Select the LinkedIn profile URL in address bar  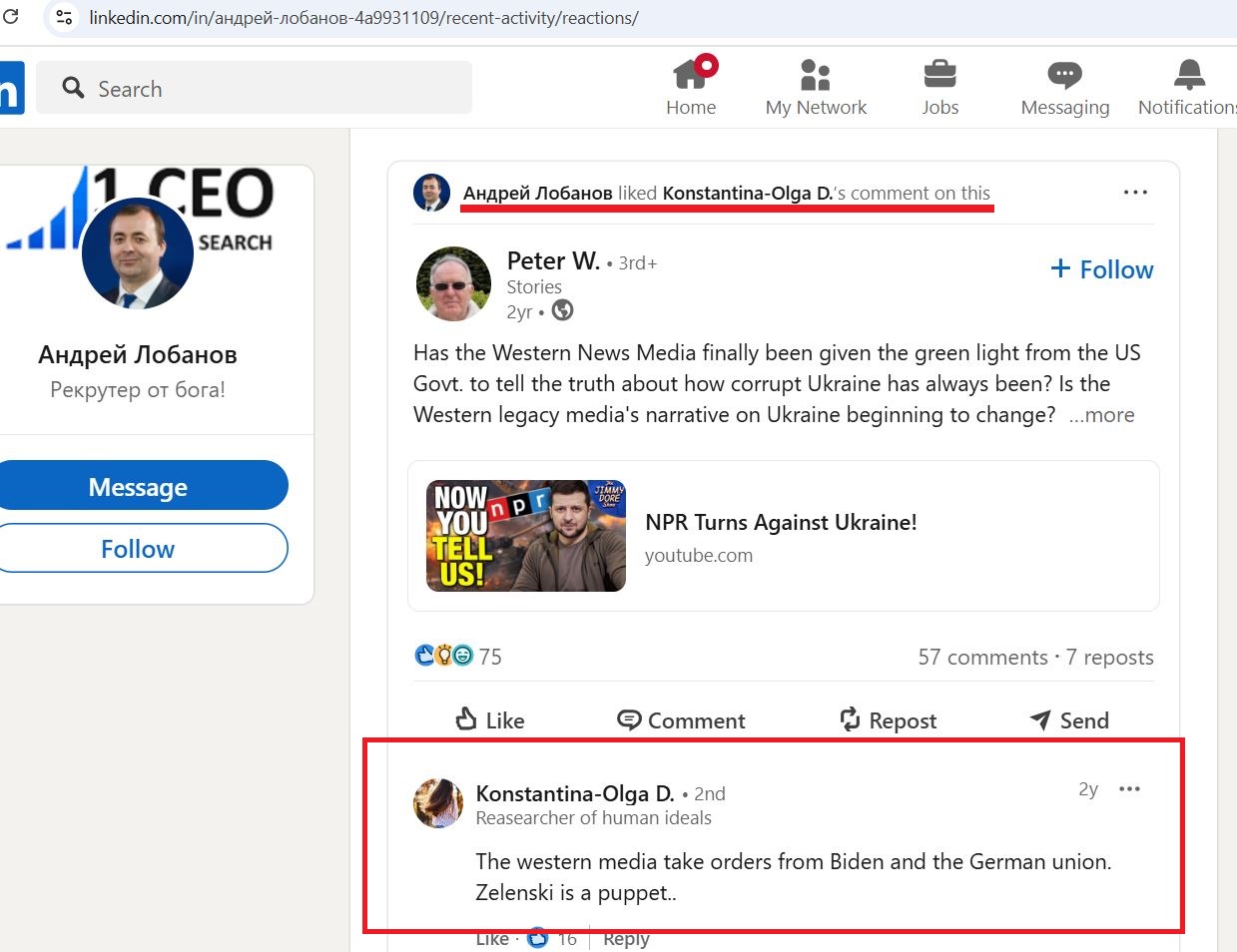click(x=363, y=18)
